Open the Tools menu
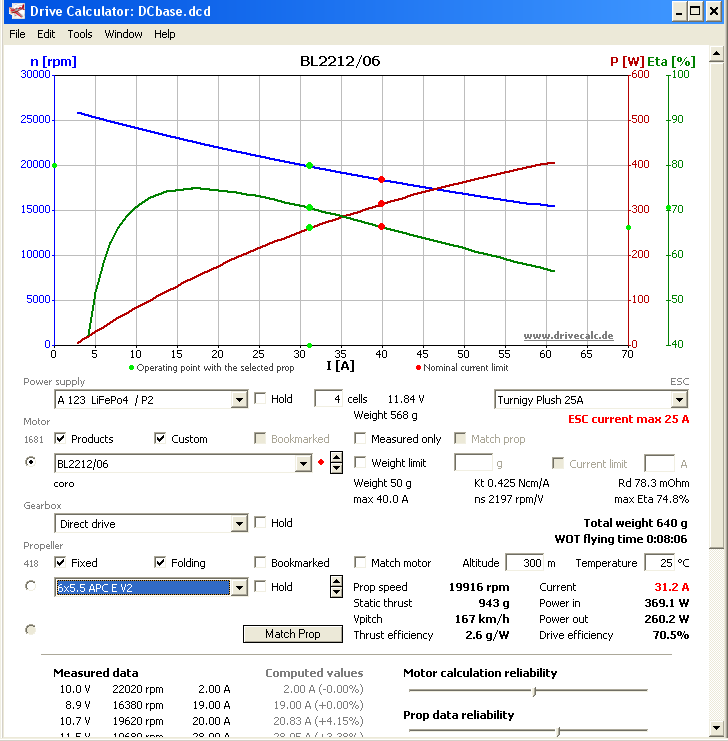Viewport: 728px width, 741px height. click(x=80, y=34)
